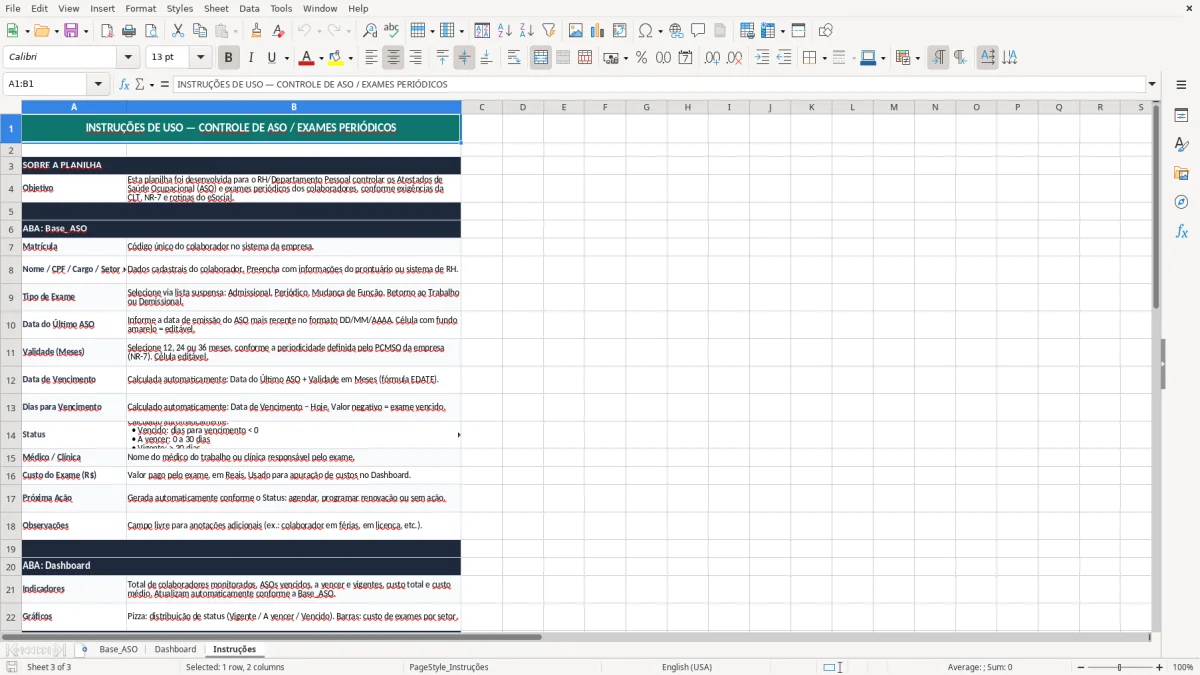The height and width of the screenshot is (675, 1200).
Task: Toggle Bold formatting
Action: 229,58
